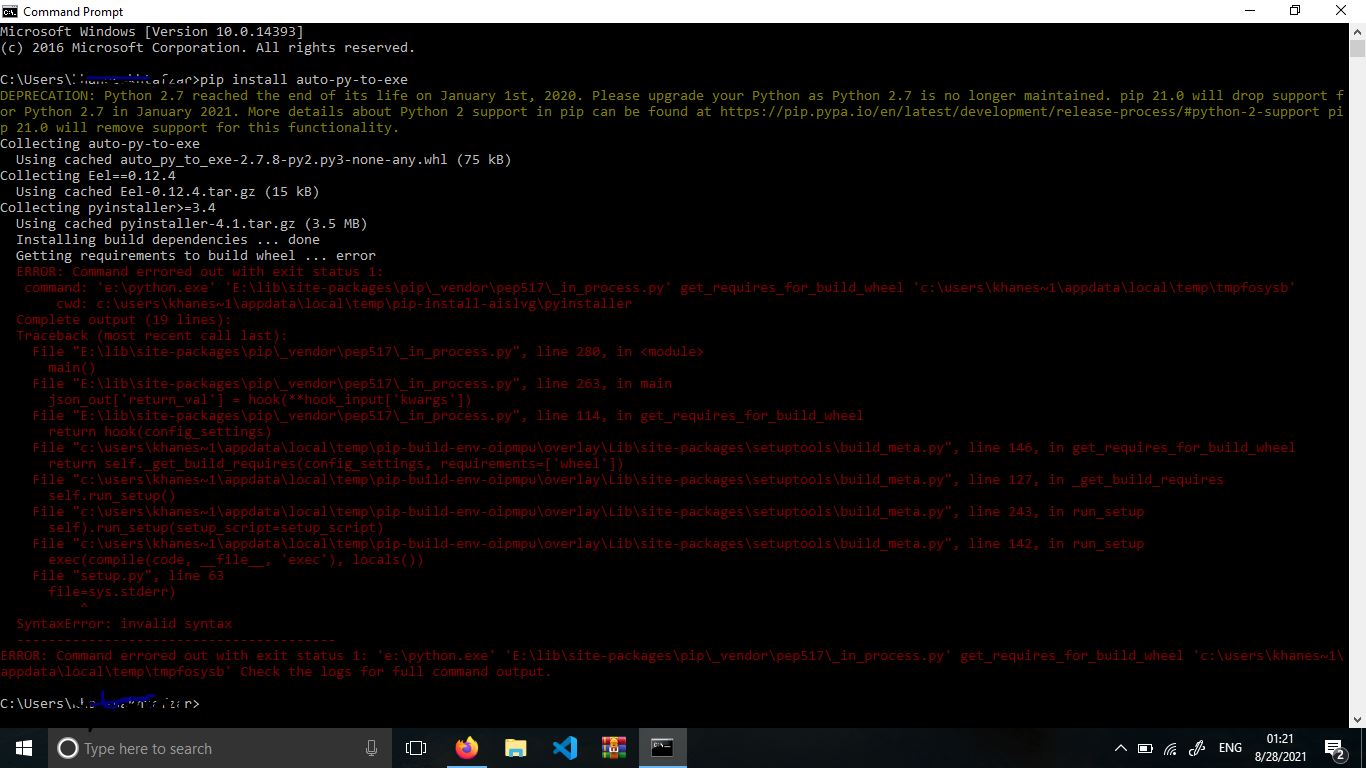The width and height of the screenshot is (1366, 768).
Task: Open Windows Ink Workspace pen icon
Action: (1197, 748)
